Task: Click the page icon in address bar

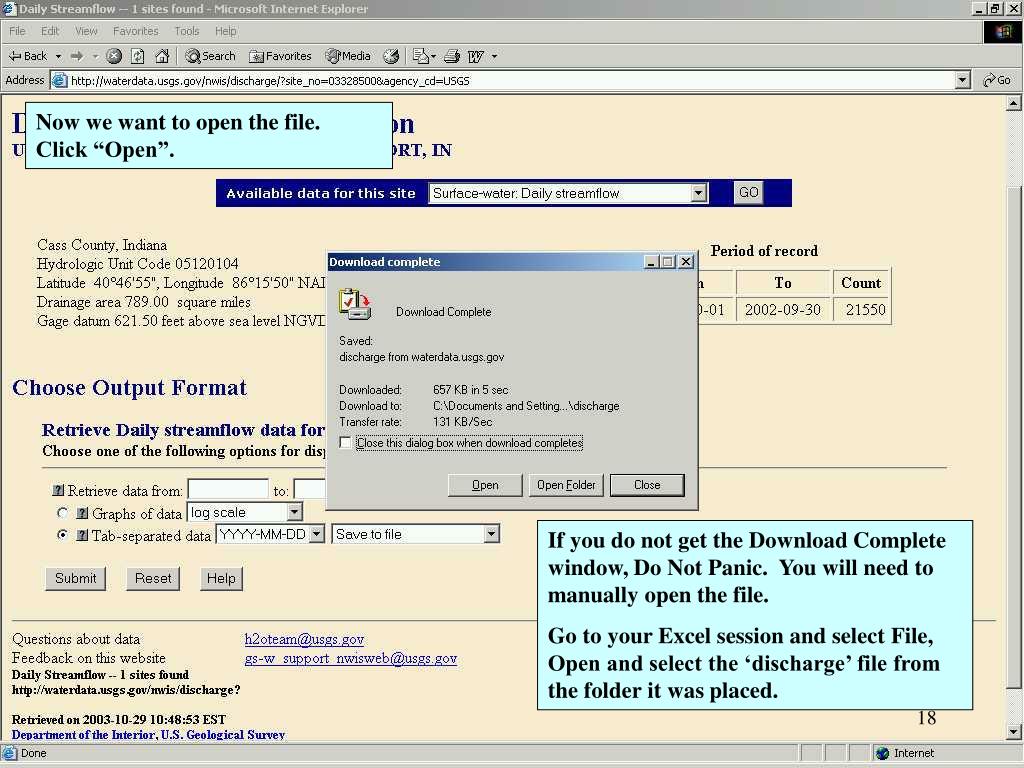Action: point(59,80)
